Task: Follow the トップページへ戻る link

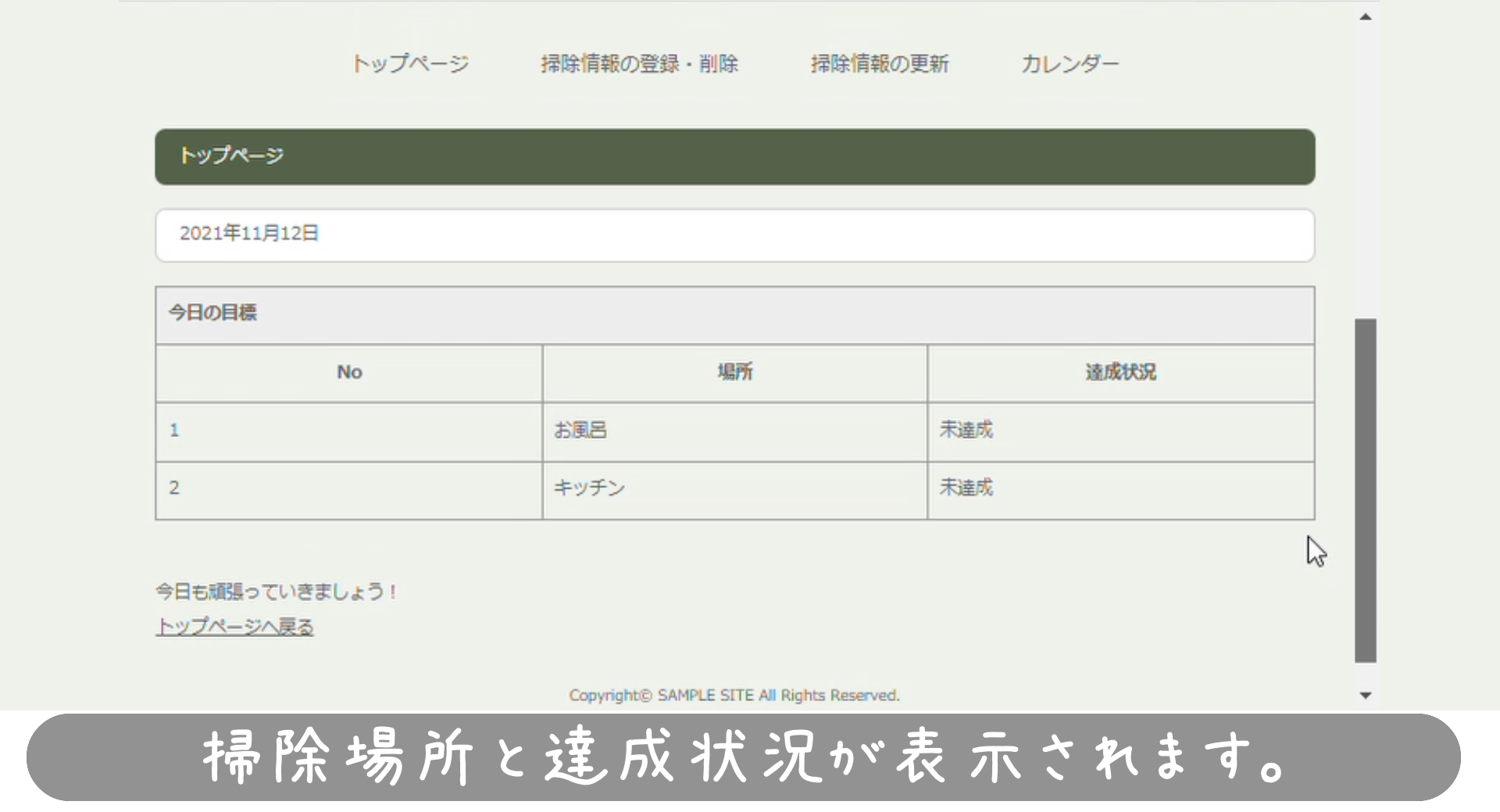Action: coord(234,626)
